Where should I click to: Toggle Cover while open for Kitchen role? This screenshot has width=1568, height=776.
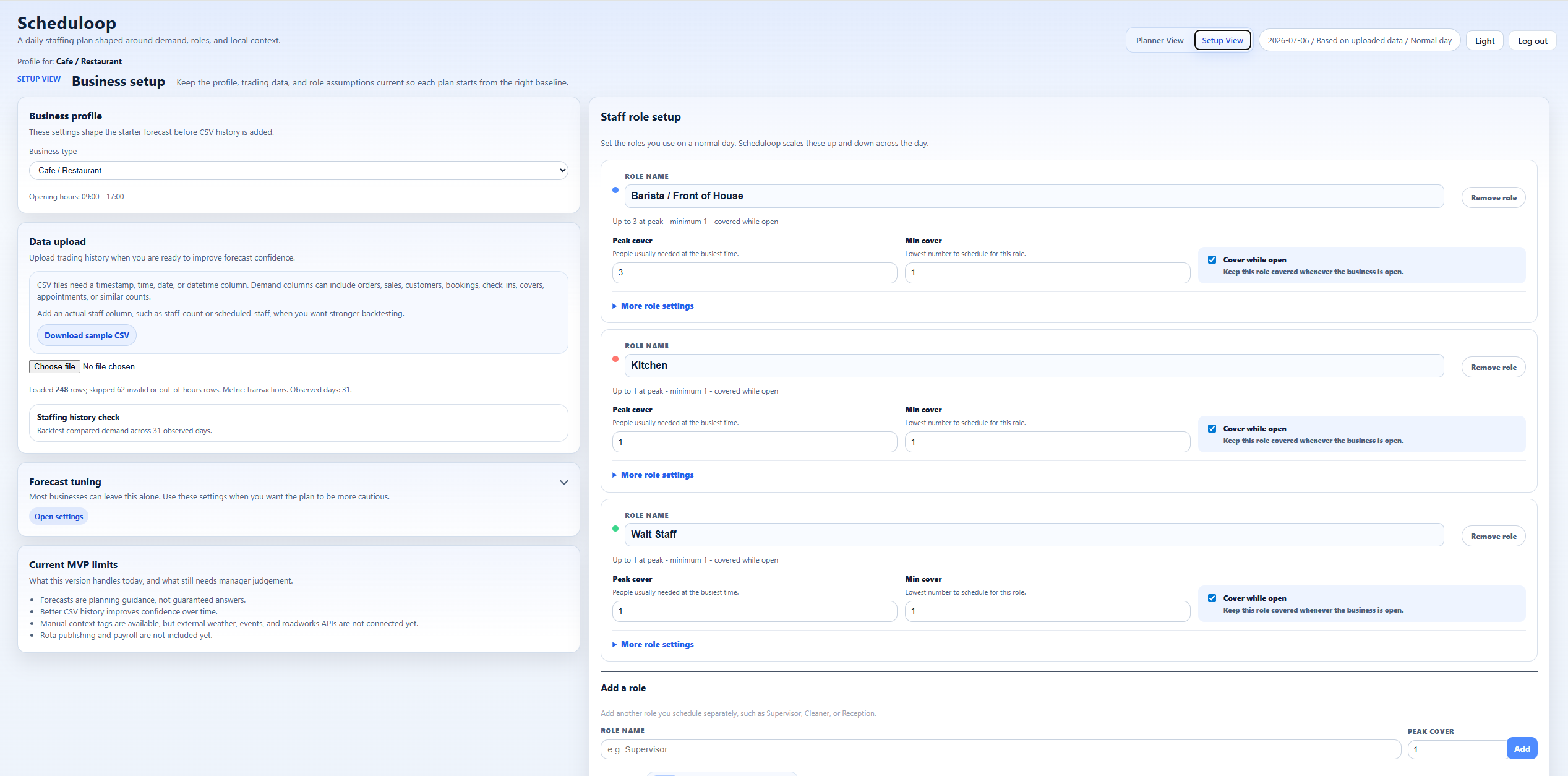coord(1212,429)
